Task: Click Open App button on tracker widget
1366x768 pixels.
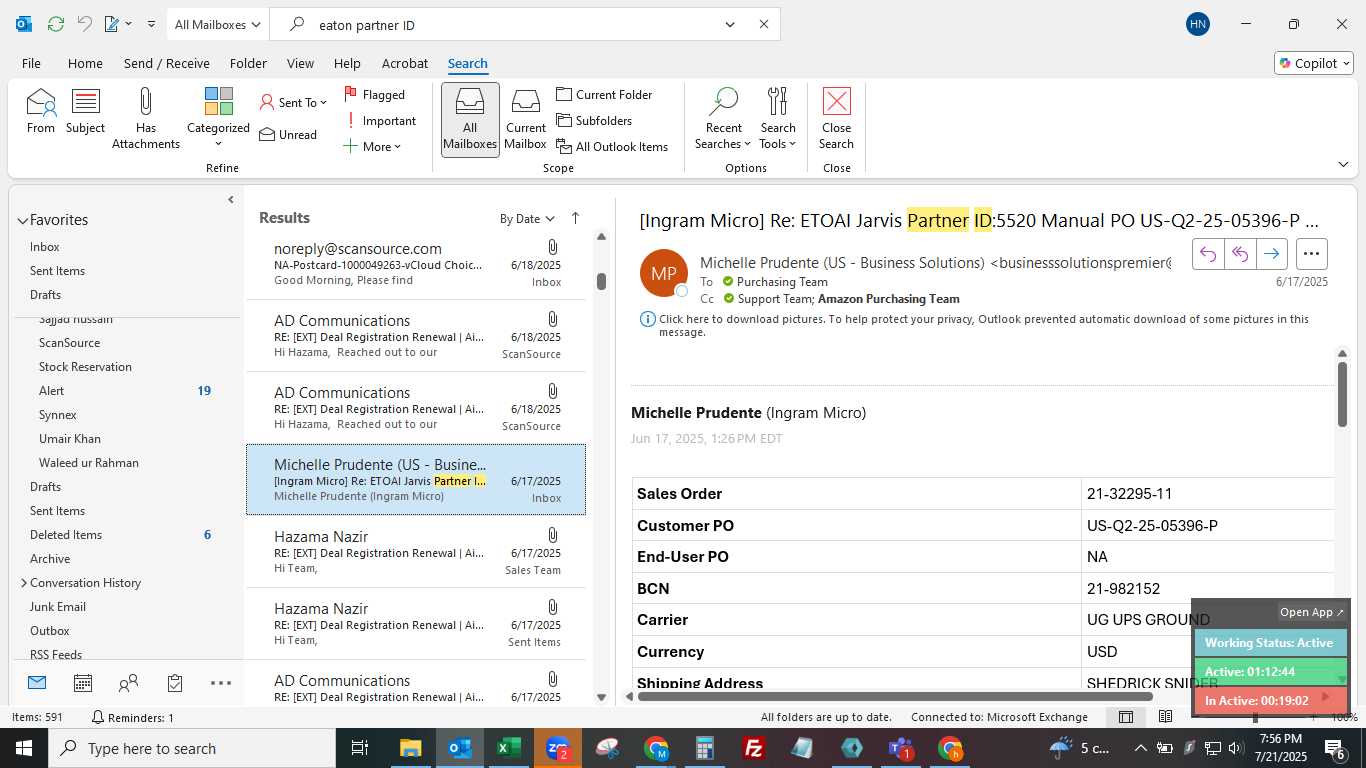Action: 1312,612
